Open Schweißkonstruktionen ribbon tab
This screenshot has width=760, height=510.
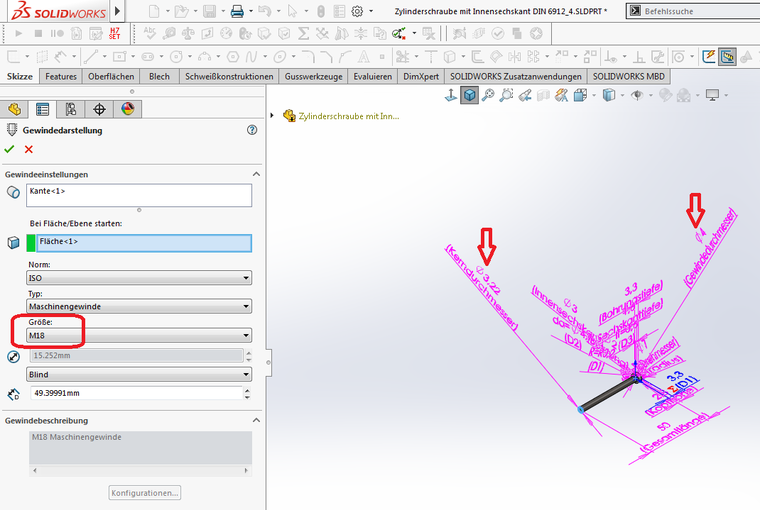(229, 77)
